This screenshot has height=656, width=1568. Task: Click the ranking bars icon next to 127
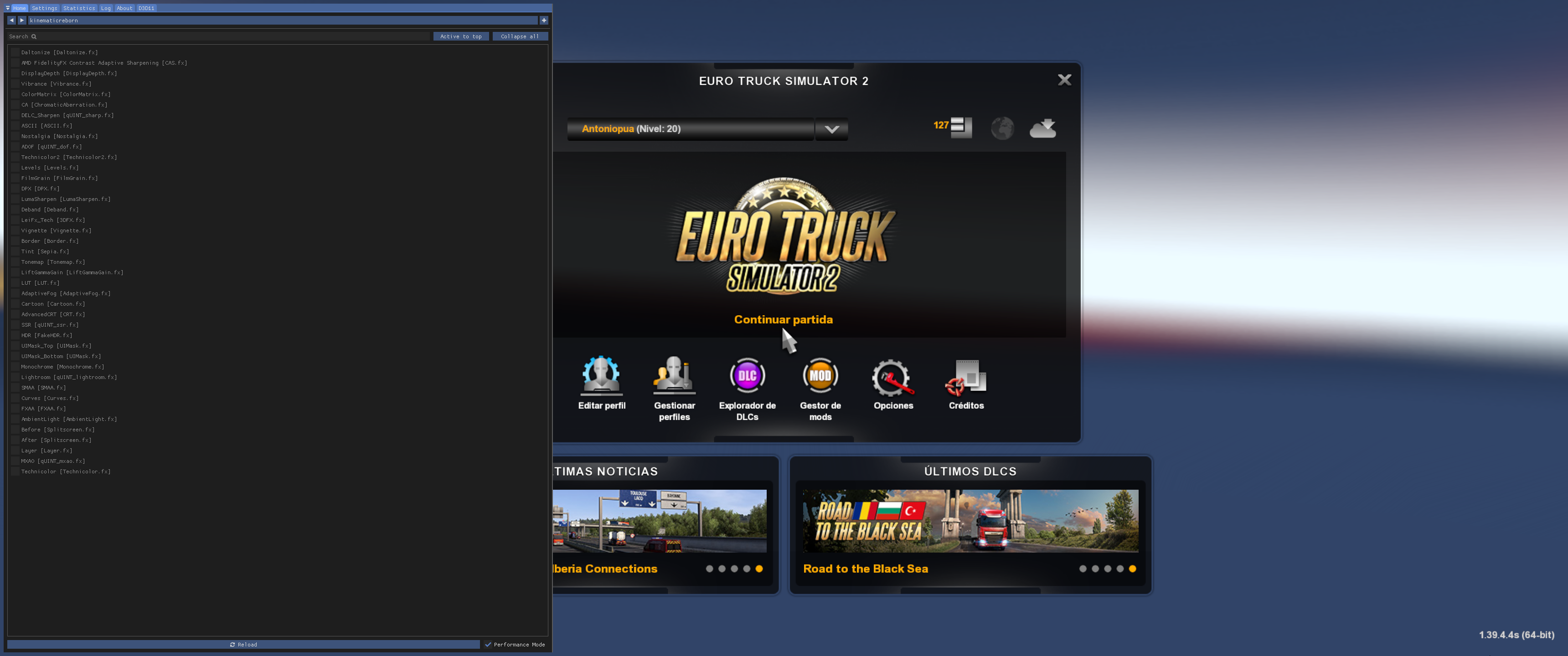(961, 127)
